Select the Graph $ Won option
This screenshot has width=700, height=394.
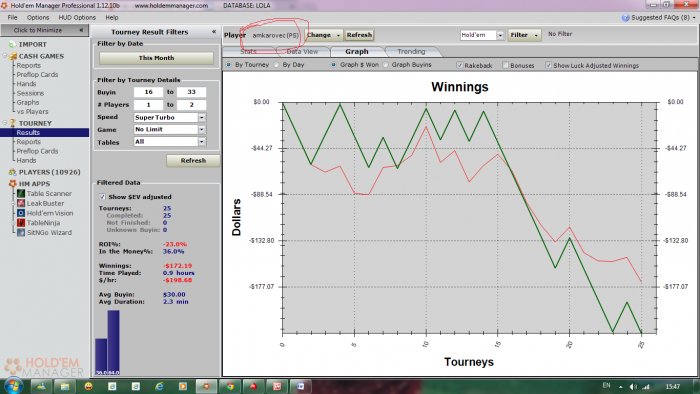(x=333, y=65)
